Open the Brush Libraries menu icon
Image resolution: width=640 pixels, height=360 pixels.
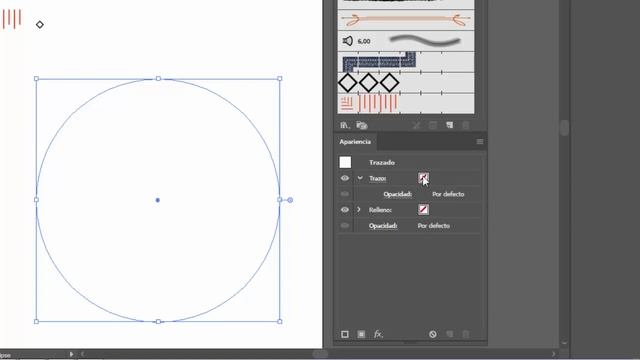point(344,125)
